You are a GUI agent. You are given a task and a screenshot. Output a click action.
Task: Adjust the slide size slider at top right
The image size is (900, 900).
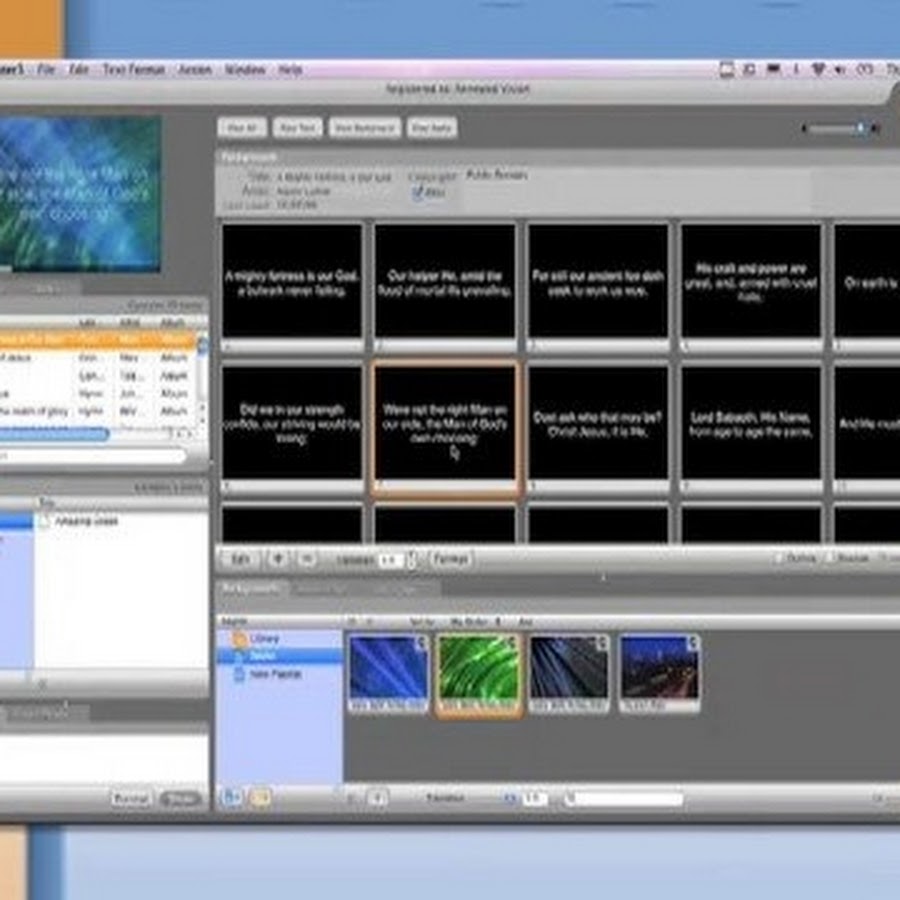tap(858, 128)
